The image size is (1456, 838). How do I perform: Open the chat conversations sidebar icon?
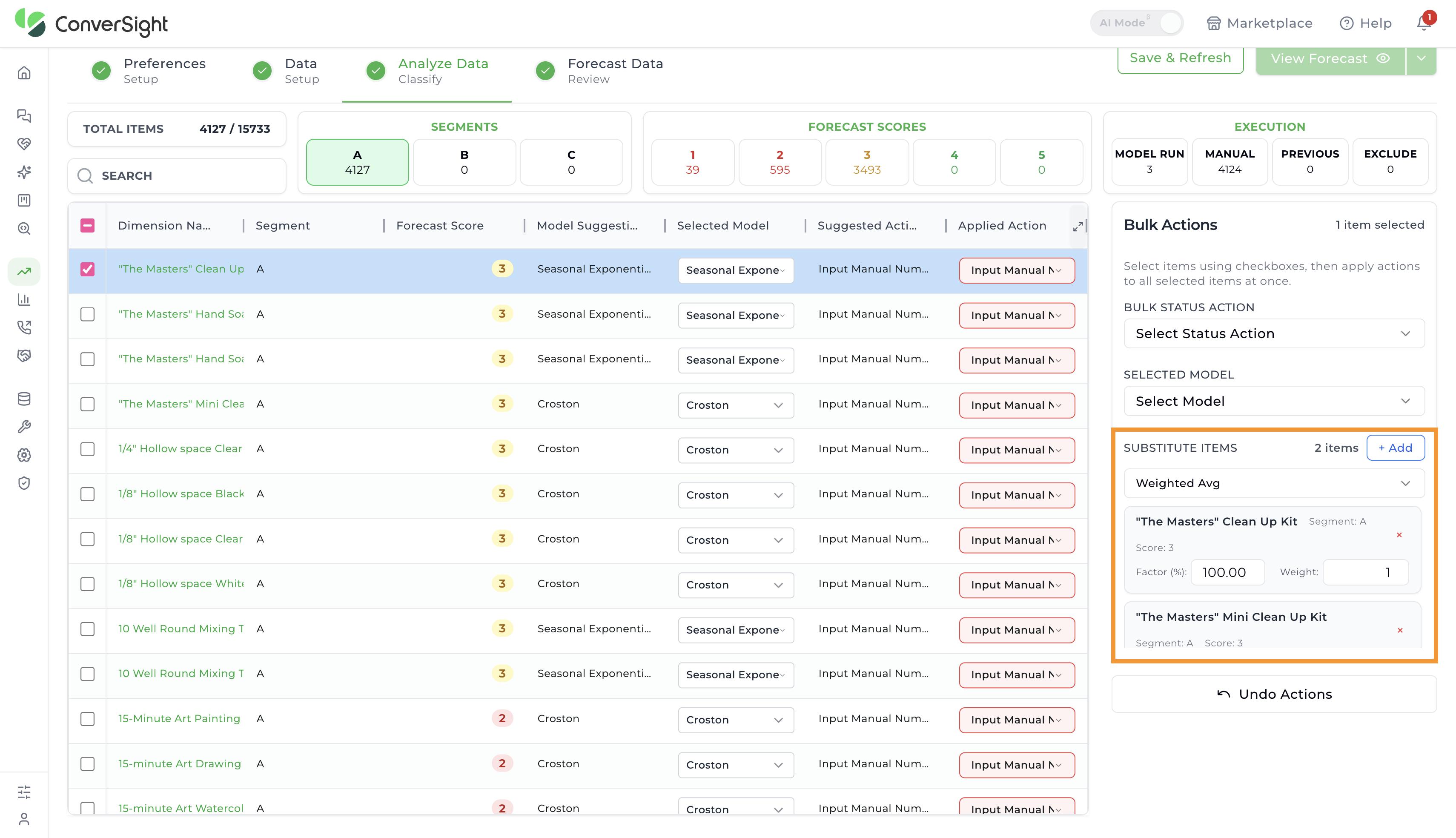[23, 116]
